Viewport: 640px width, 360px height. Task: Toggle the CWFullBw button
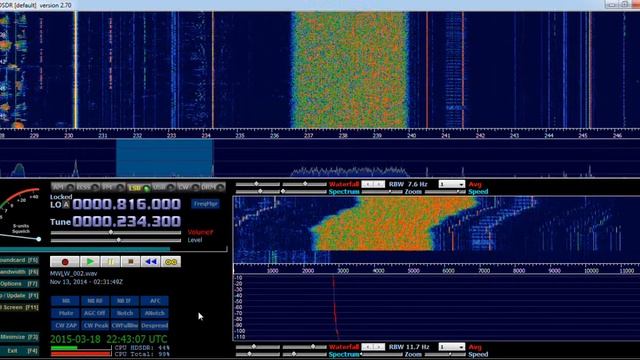point(124,325)
